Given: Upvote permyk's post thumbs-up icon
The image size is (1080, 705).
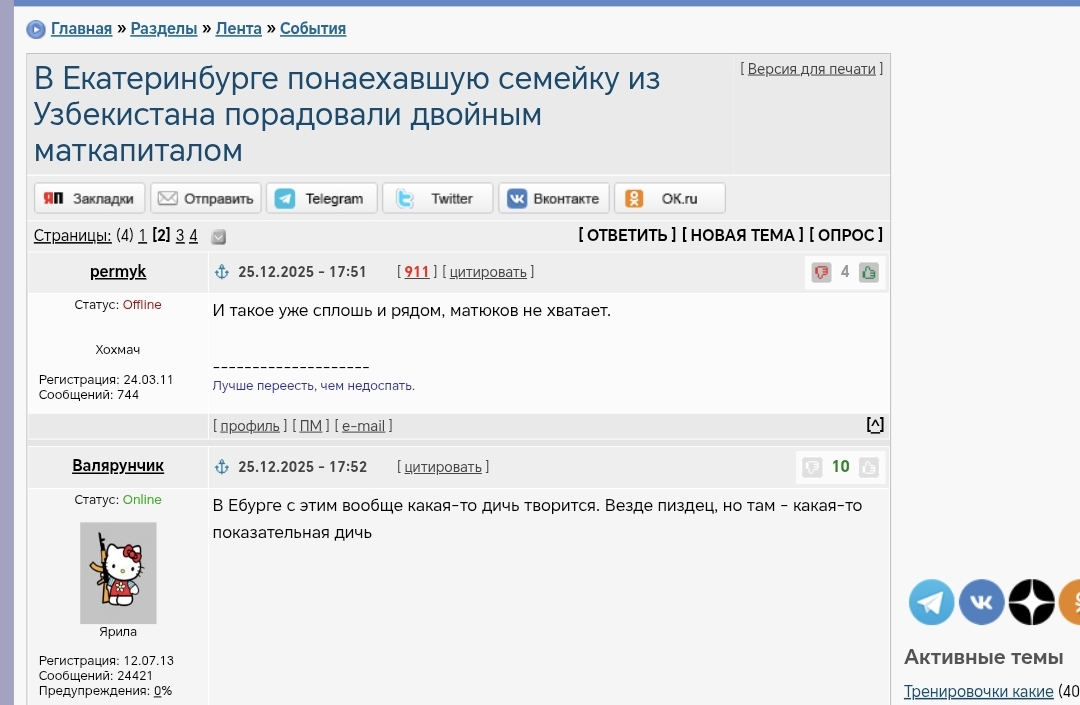Looking at the screenshot, I should (869, 273).
